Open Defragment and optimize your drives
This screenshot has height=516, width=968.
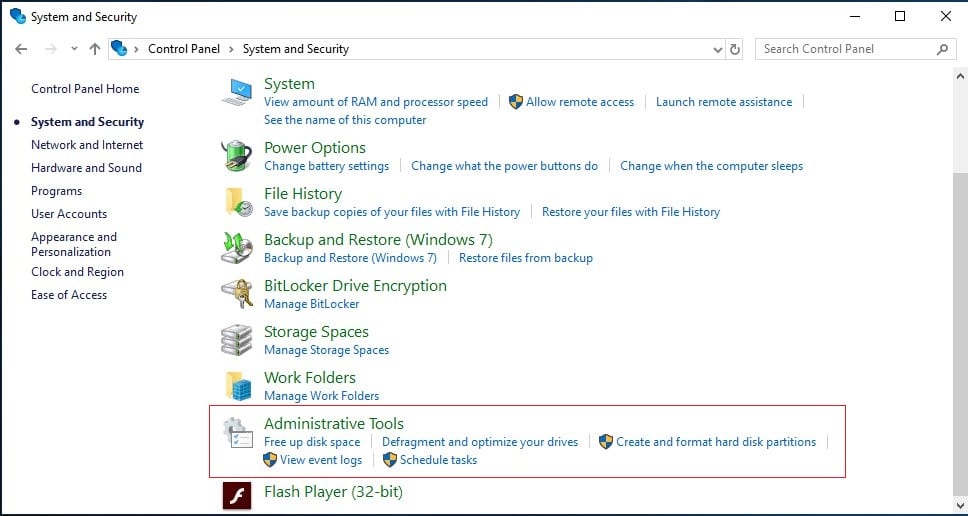(480, 442)
